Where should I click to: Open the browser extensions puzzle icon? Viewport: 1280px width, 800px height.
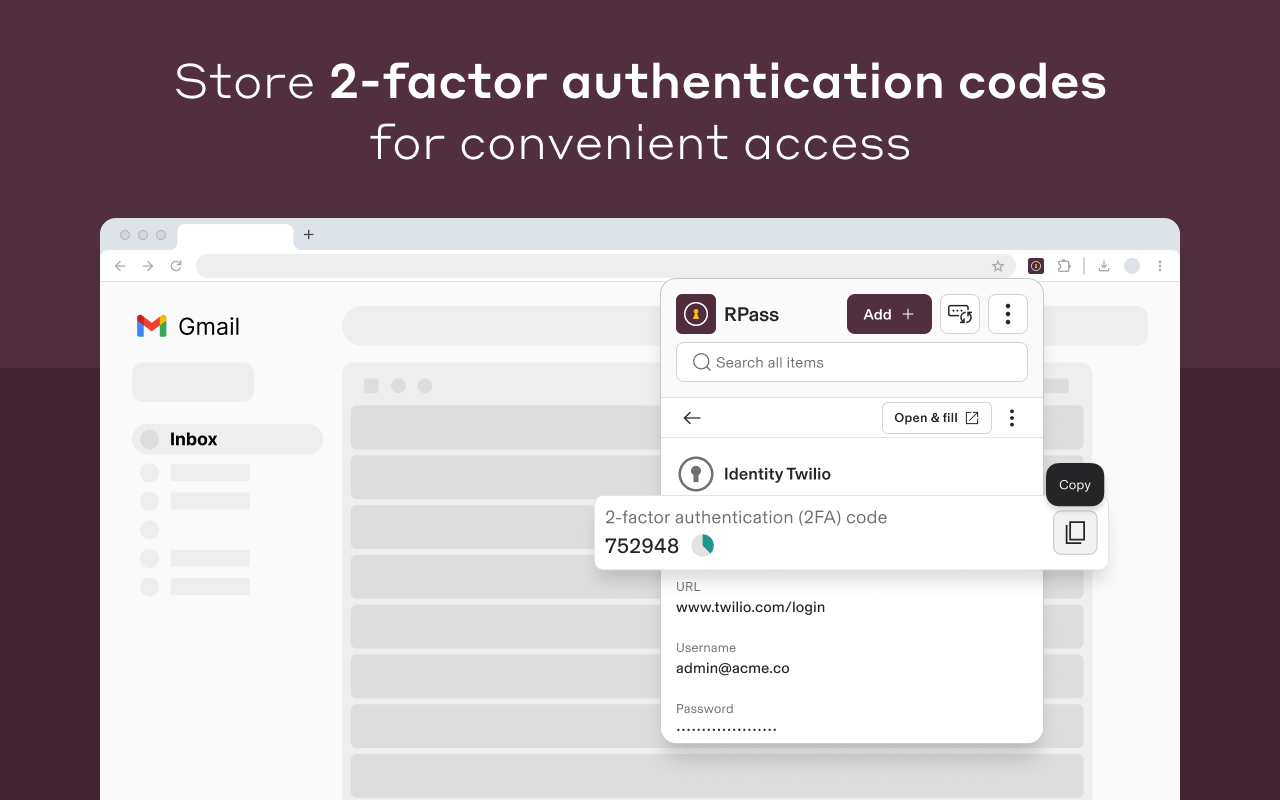(1064, 266)
